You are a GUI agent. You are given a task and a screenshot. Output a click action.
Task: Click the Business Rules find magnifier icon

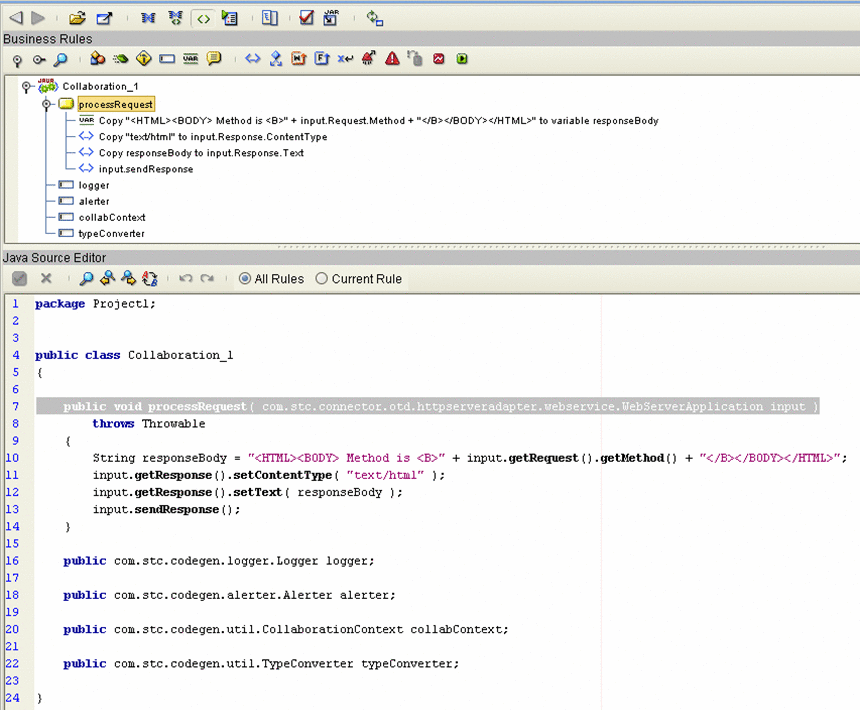60,59
